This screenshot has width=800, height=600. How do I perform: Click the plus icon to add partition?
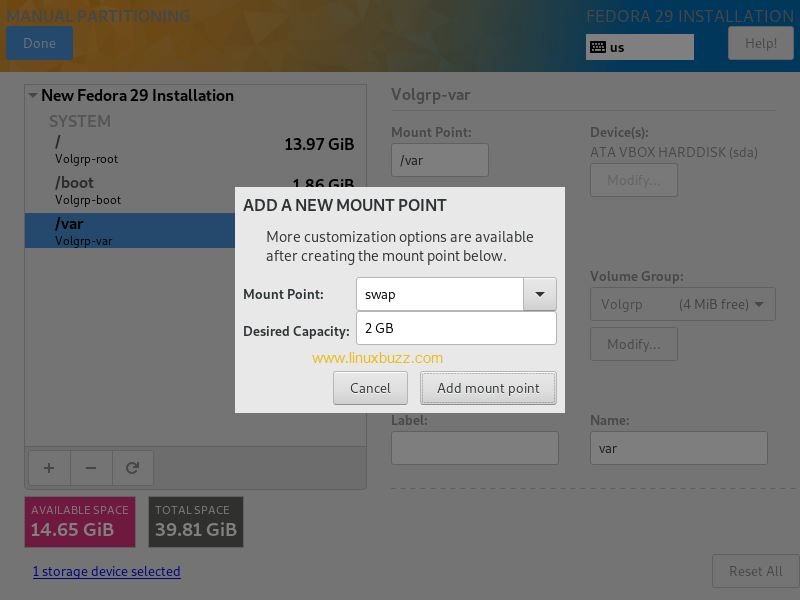(49, 468)
